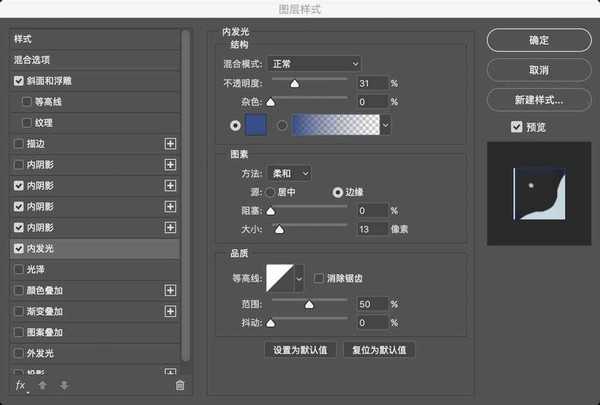The image size is (600, 405).
Task: Open the fx menu at bottom left
Action: coord(20,385)
